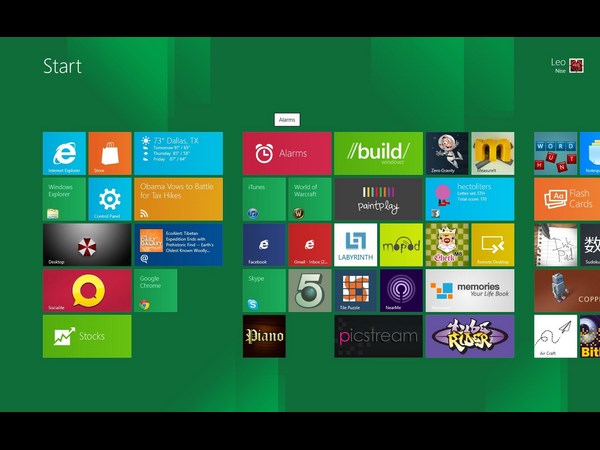Open the Stocks tile
This screenshot has width=600, height=450.
[x=87, y=336]
